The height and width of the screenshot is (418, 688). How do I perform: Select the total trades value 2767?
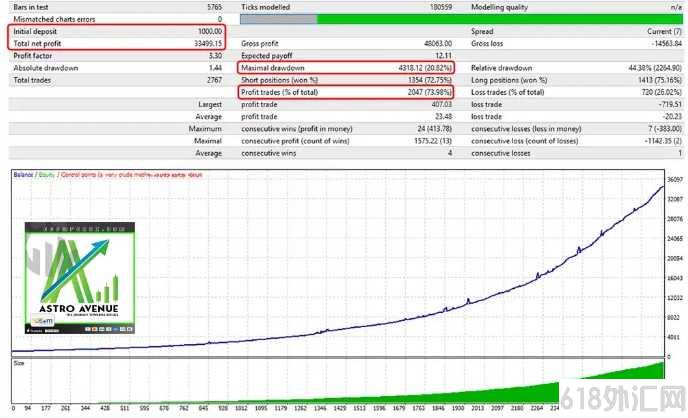coord(215,80)
